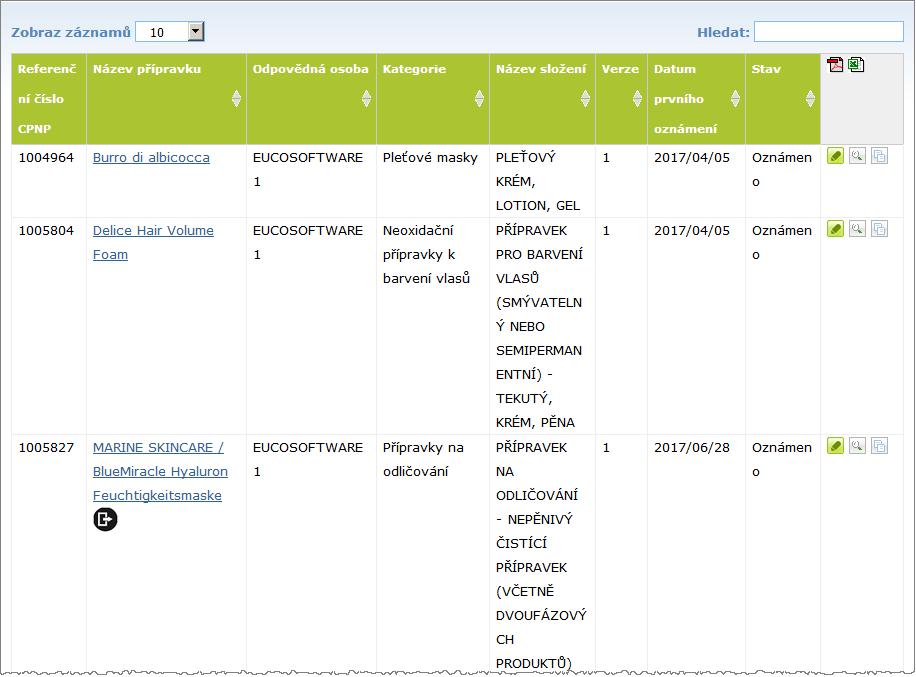View details icon for Delice Hair Volume Foam
This screenshot has height=677, width=916.
pos(857,229)
